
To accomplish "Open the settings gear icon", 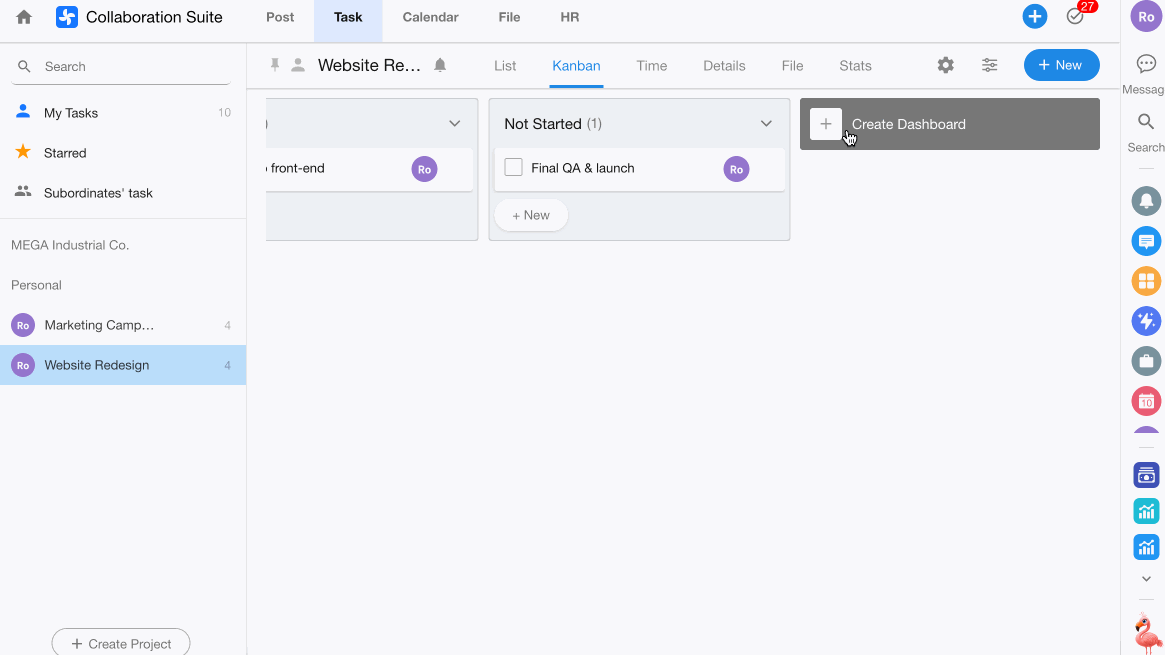I will point(945,65).
